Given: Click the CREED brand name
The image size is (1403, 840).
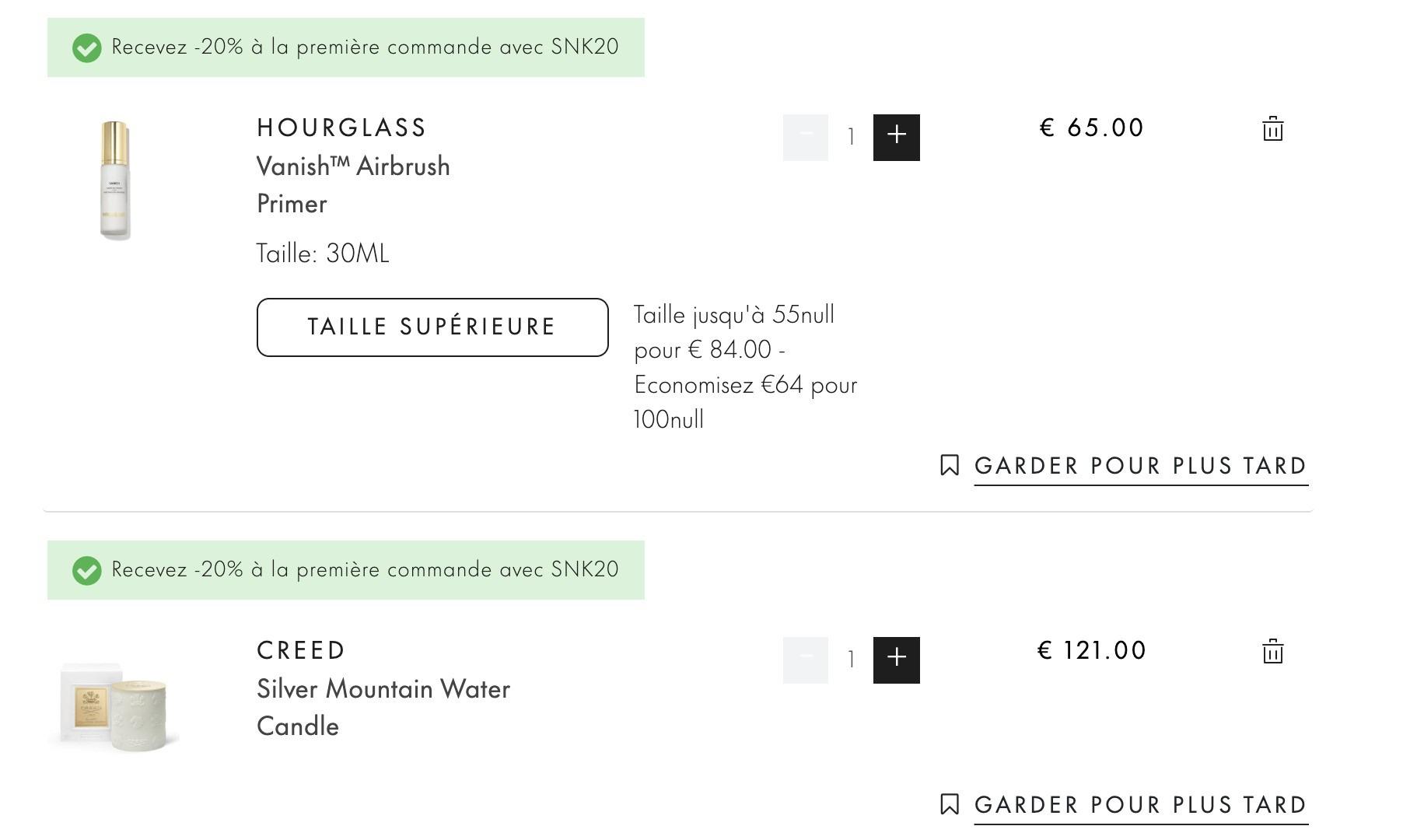Looking at the screenshot, I should tap(301, 650).
